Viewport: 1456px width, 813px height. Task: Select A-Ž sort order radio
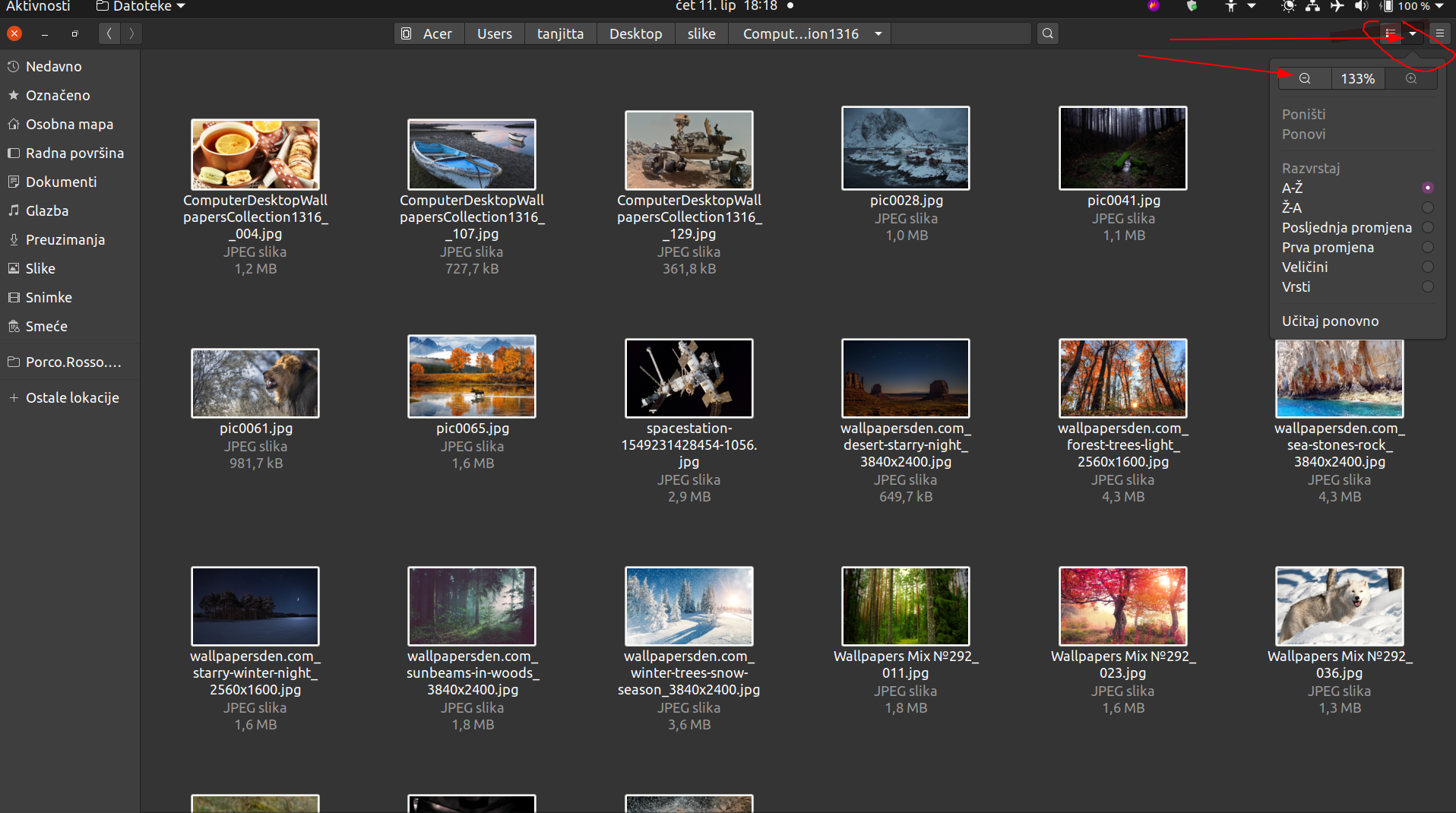[1428, 188]
